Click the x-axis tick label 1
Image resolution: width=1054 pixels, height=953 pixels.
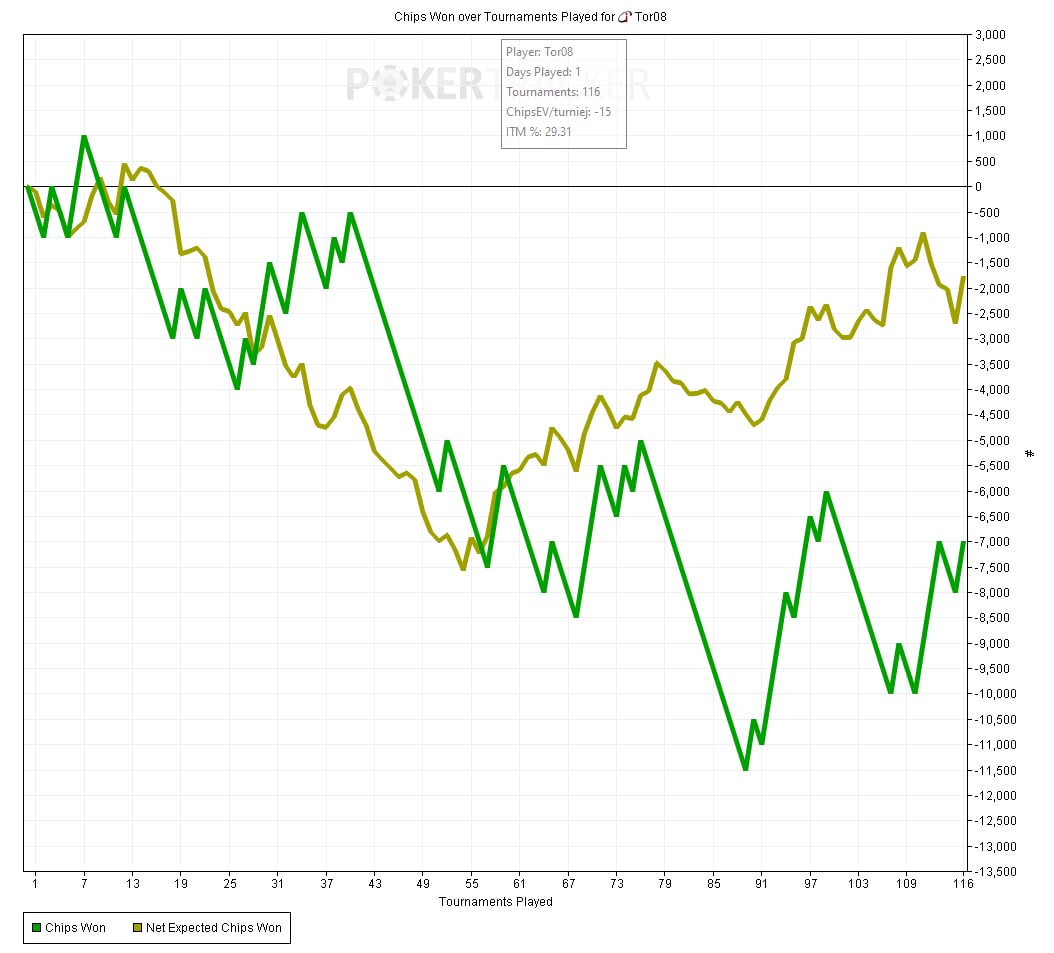tap(35, 884)
